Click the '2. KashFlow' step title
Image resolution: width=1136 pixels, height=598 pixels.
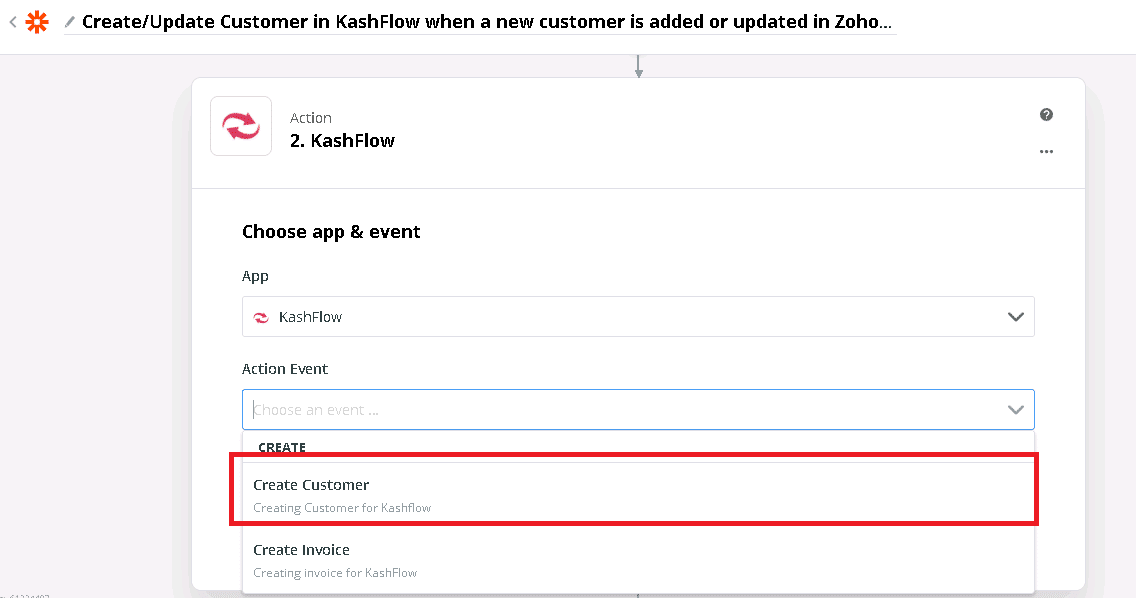(x=342, y=141)
